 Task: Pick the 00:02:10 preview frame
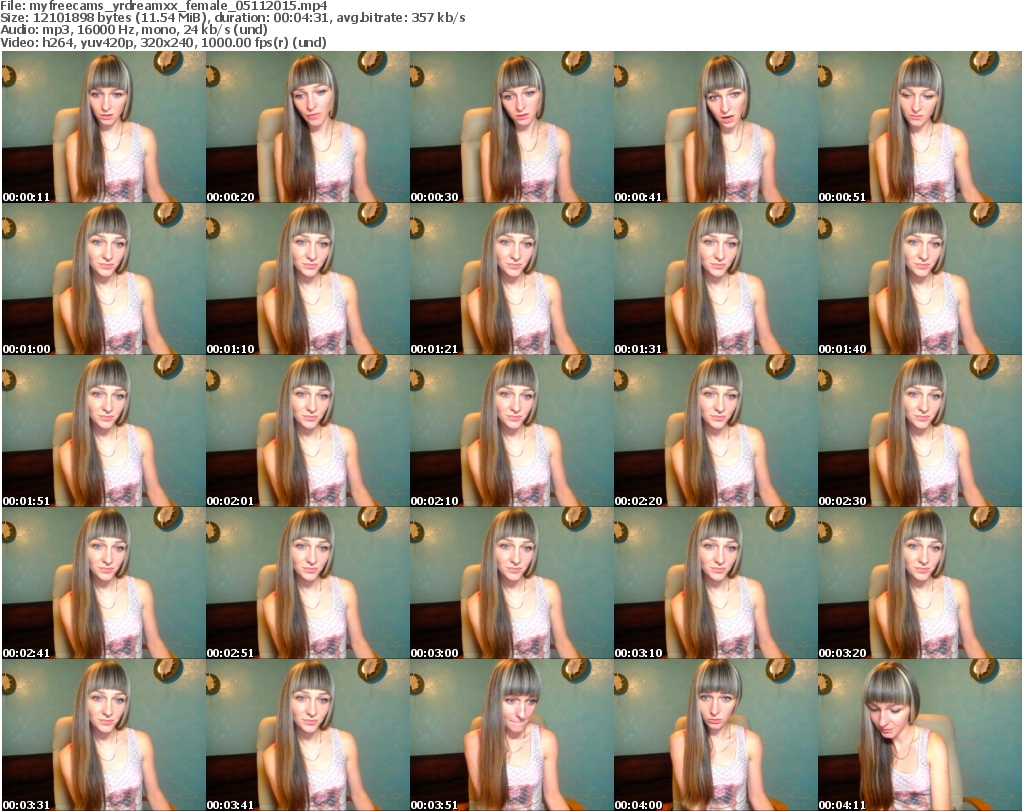(x=511, y=432)
